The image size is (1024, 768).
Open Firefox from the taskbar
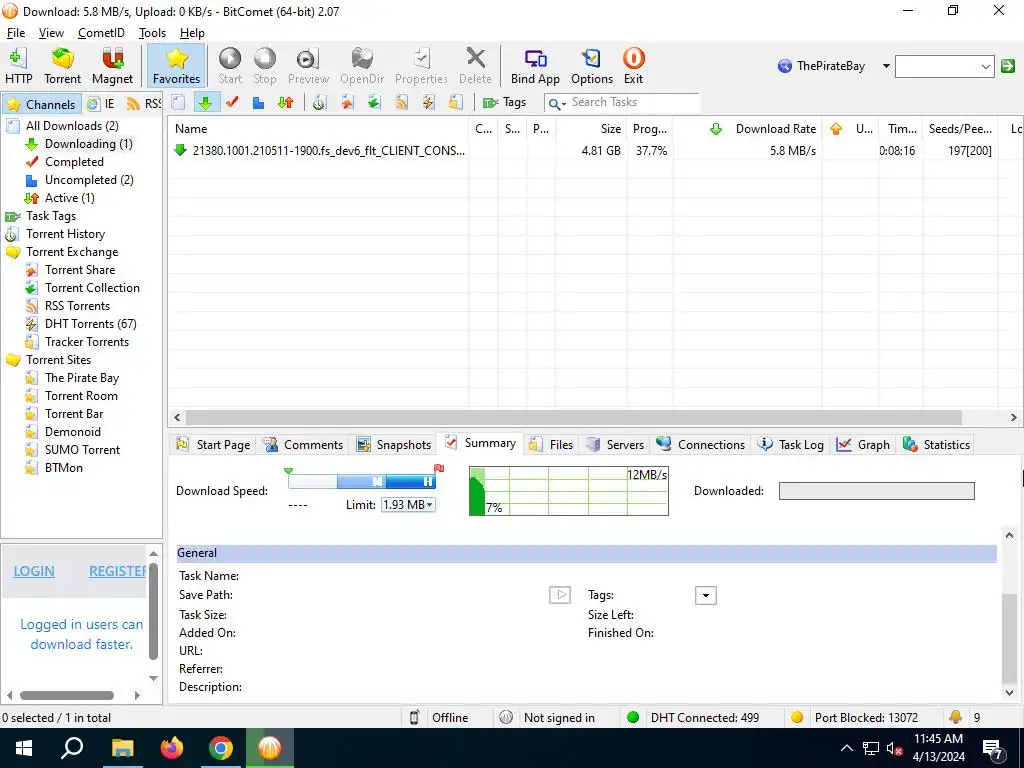172,748
